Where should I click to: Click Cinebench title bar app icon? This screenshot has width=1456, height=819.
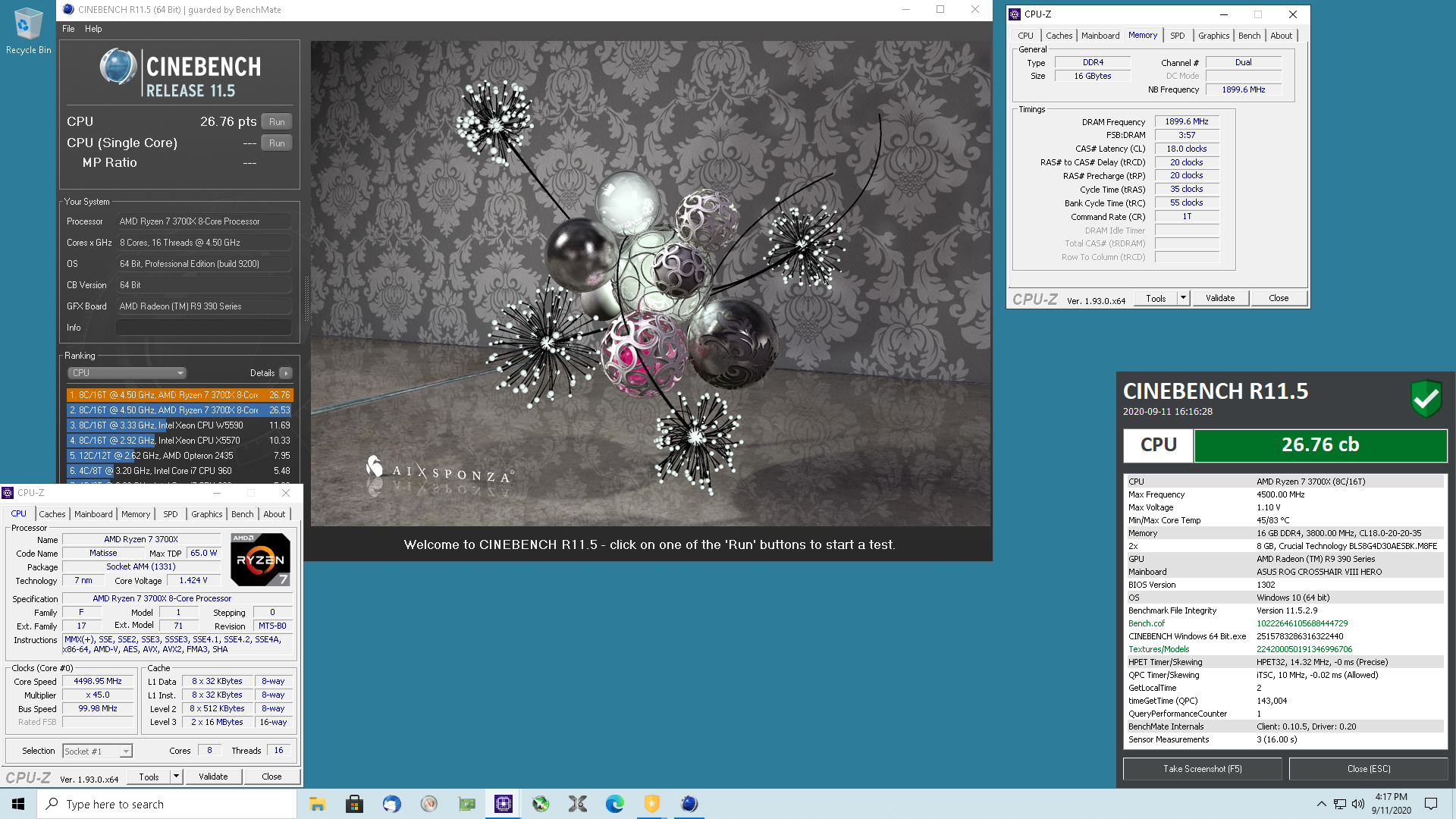click(68, 10)
